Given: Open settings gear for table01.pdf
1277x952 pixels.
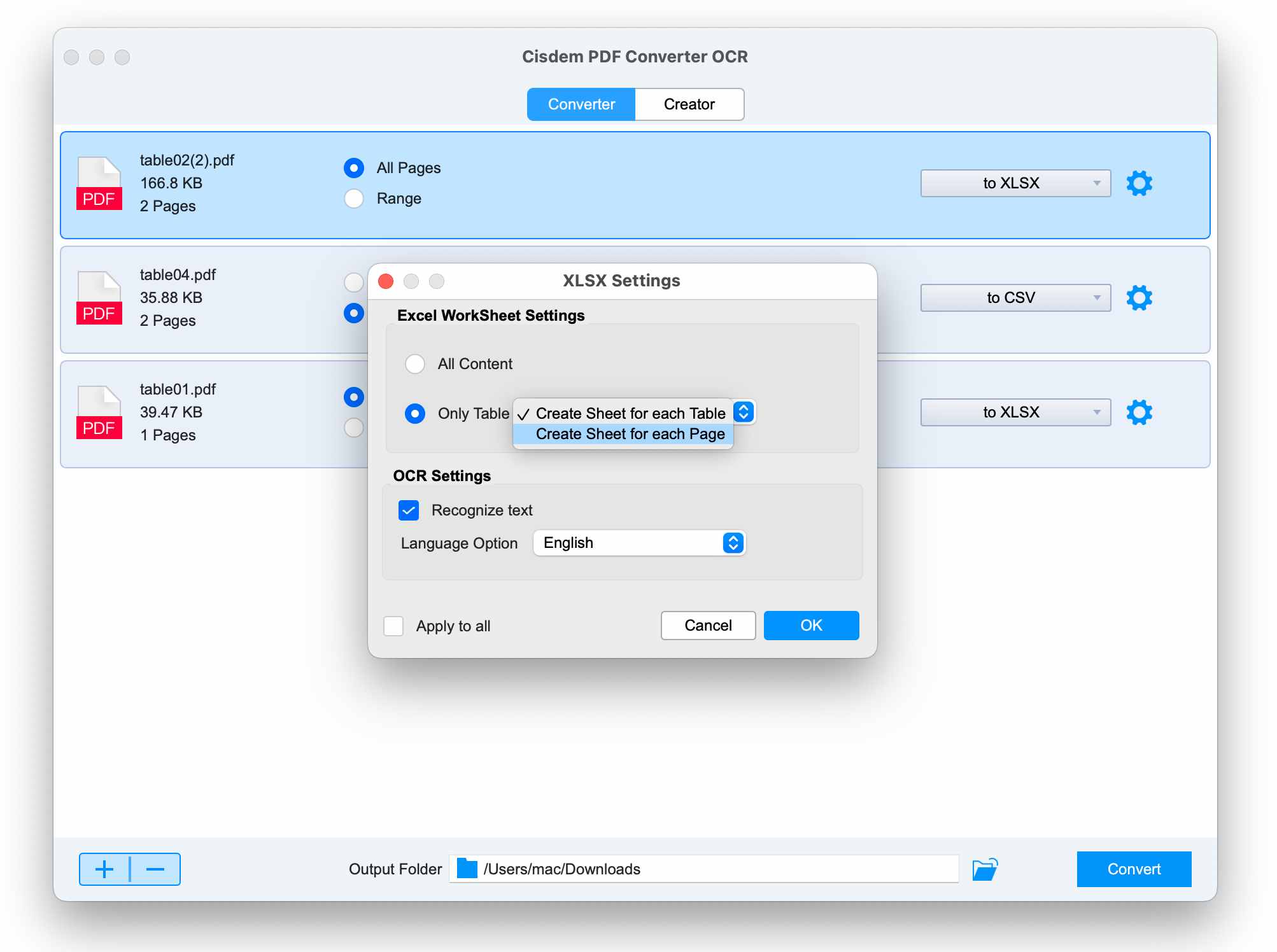Looking at the screenshot, I should 1140,412.
